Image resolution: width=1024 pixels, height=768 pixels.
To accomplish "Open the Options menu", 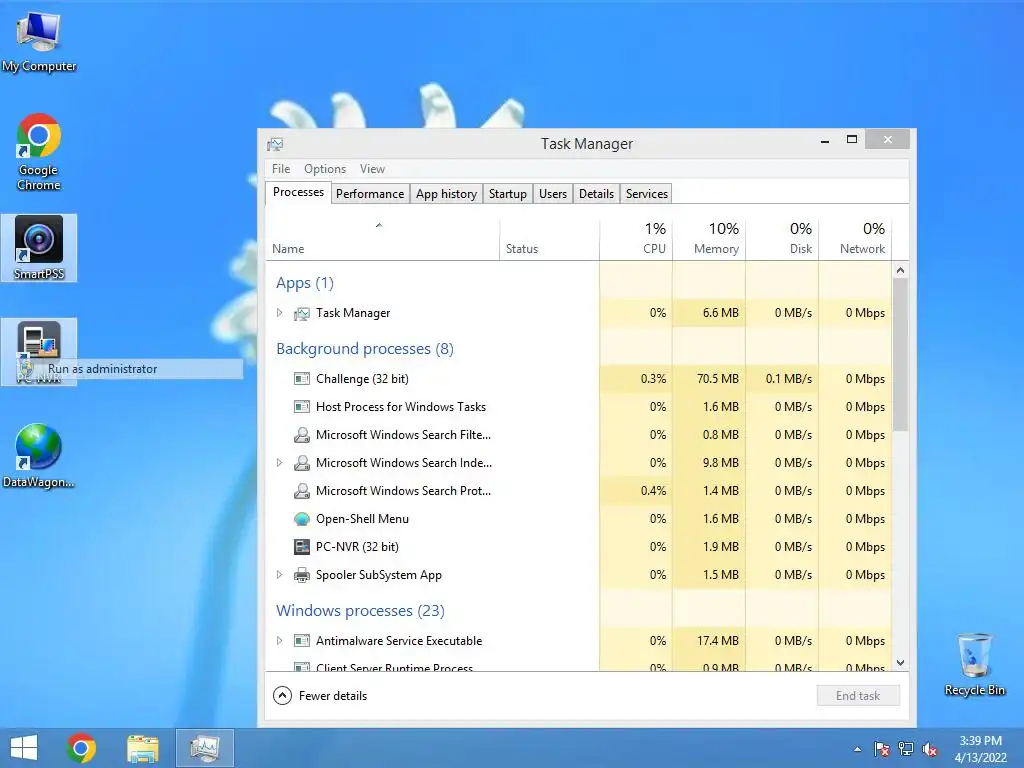I will (x=325, y=169).
